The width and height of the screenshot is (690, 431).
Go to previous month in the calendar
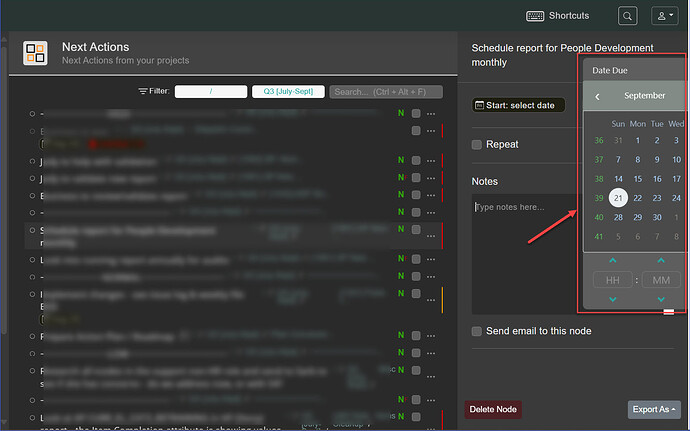(598, 96)
